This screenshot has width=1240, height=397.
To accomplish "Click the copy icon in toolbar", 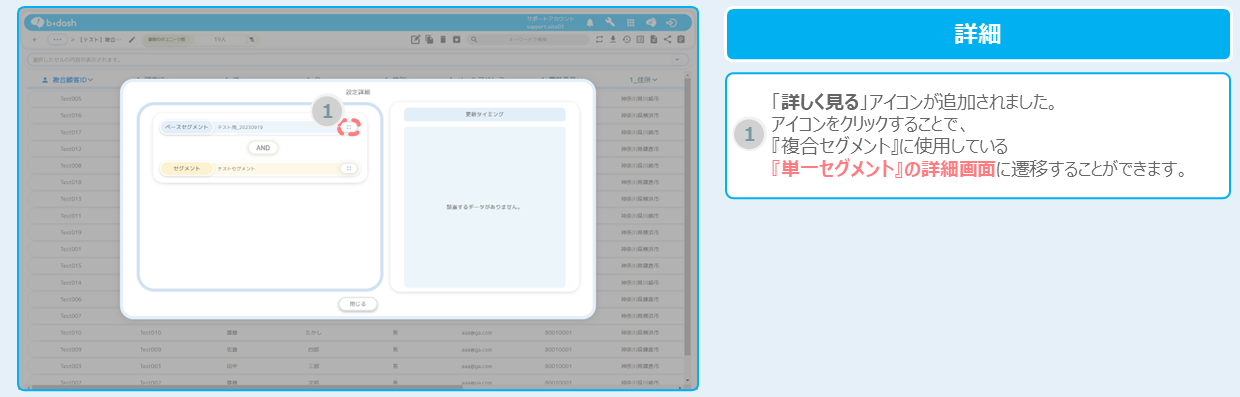I will click(x=429, y=39).
